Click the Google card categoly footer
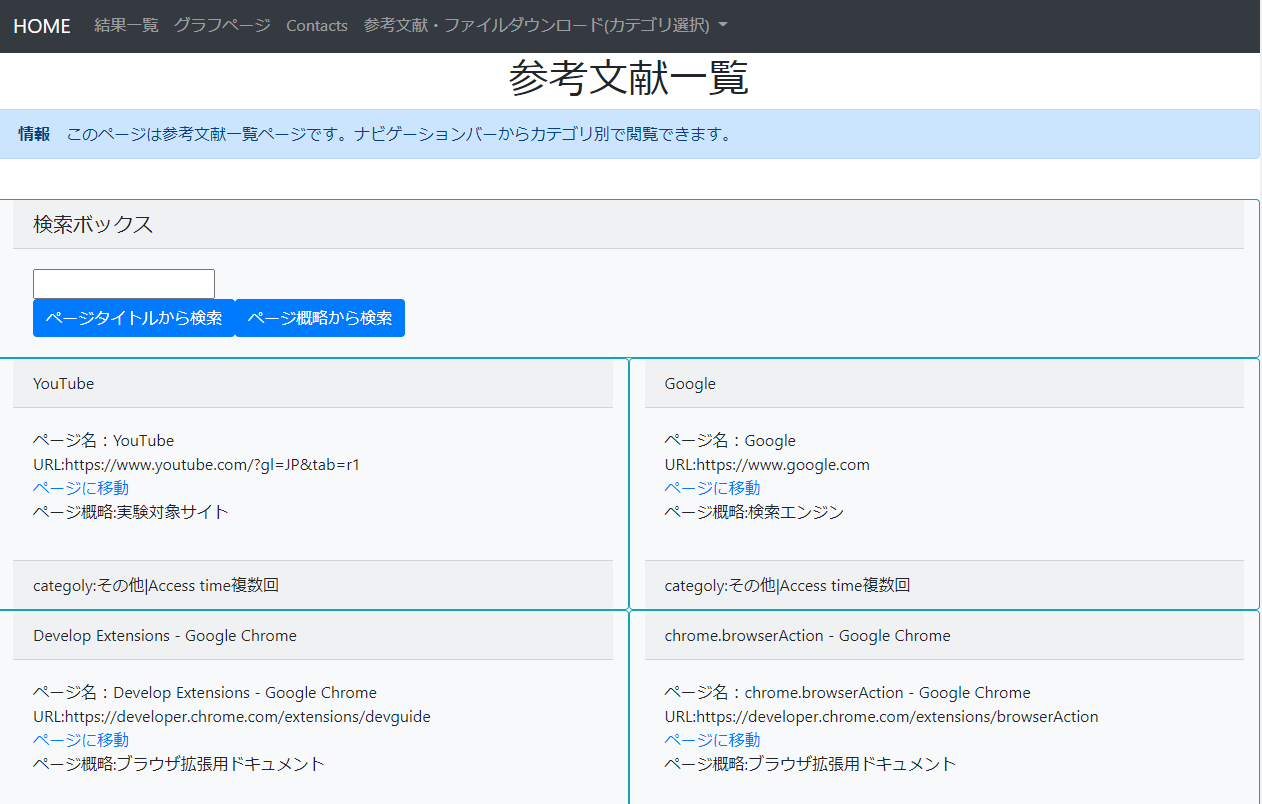Image resolution: width=1262 pixels, height=804 pixels. pyautogui.click(x=944, y=585)
